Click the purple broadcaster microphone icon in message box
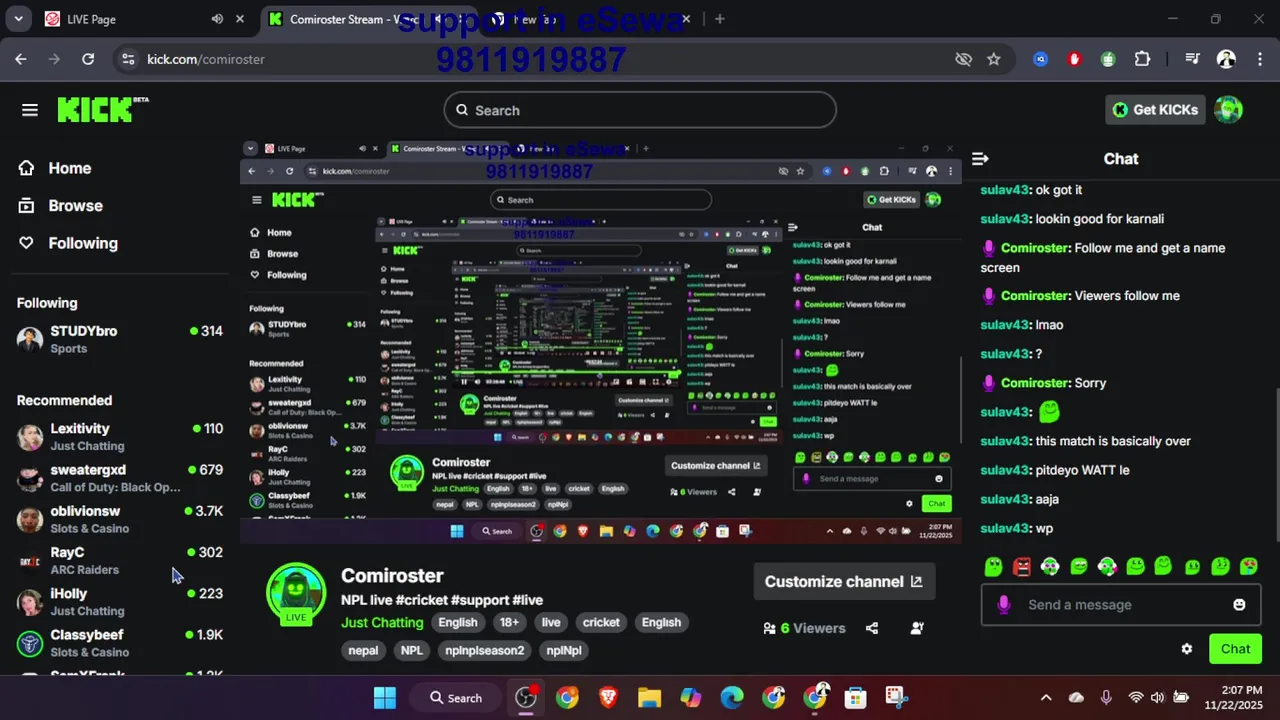Screen dimensions: 1280x720 click(x=1004, y=605)
